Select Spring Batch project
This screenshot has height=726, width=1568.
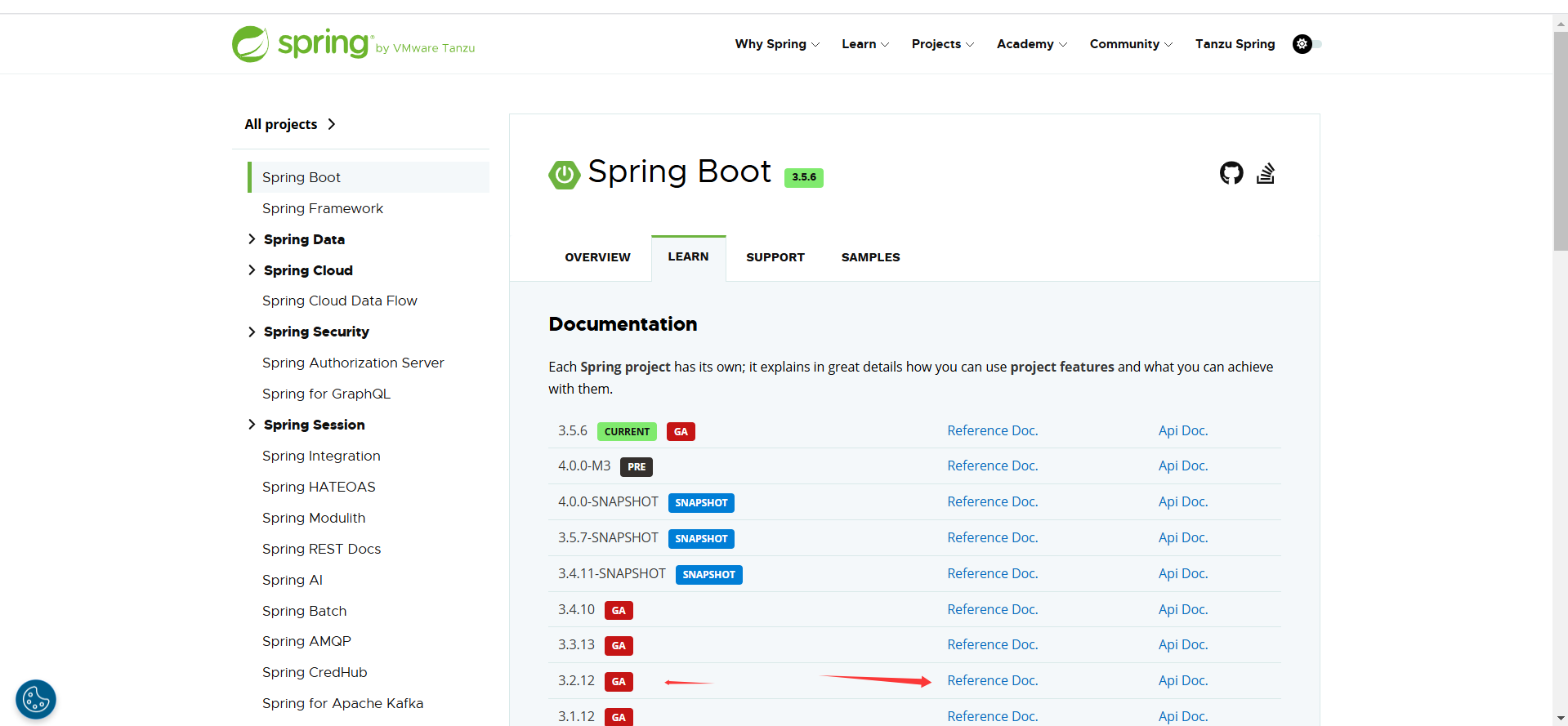304,611
